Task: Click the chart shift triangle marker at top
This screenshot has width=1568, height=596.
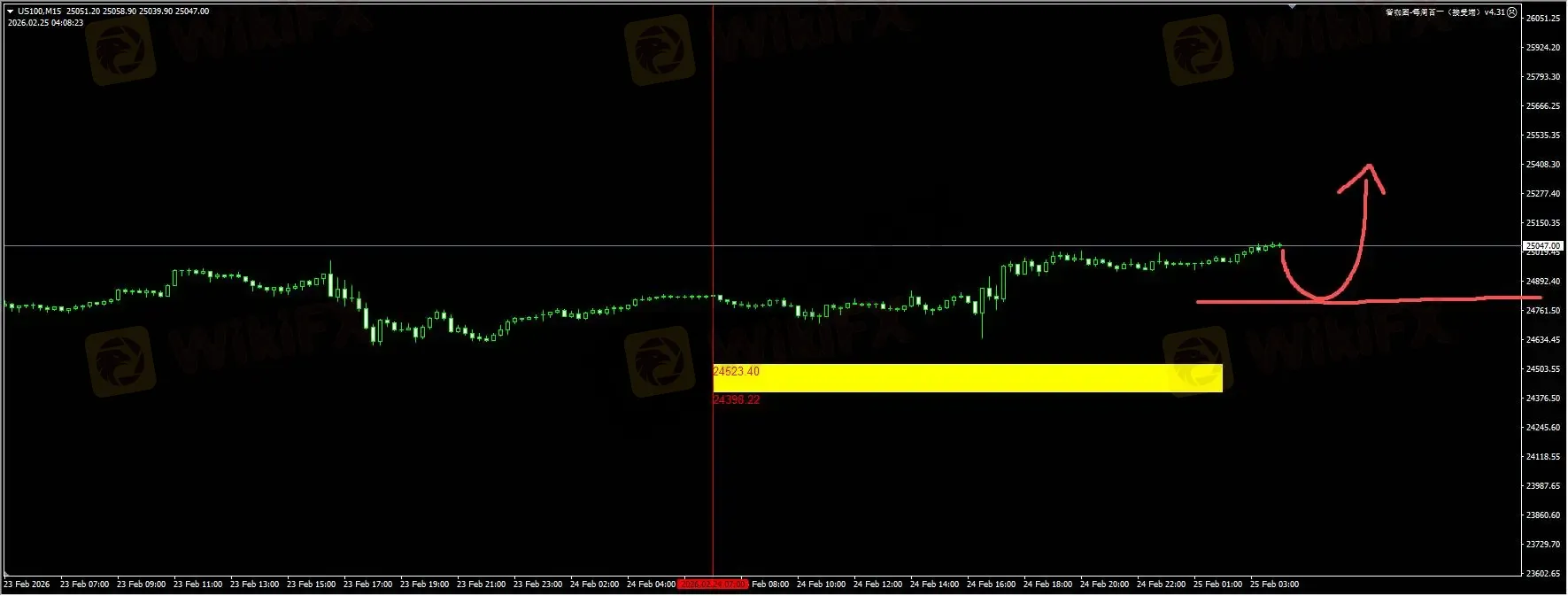Action: pyautogui.click(x=1292, y=6)
